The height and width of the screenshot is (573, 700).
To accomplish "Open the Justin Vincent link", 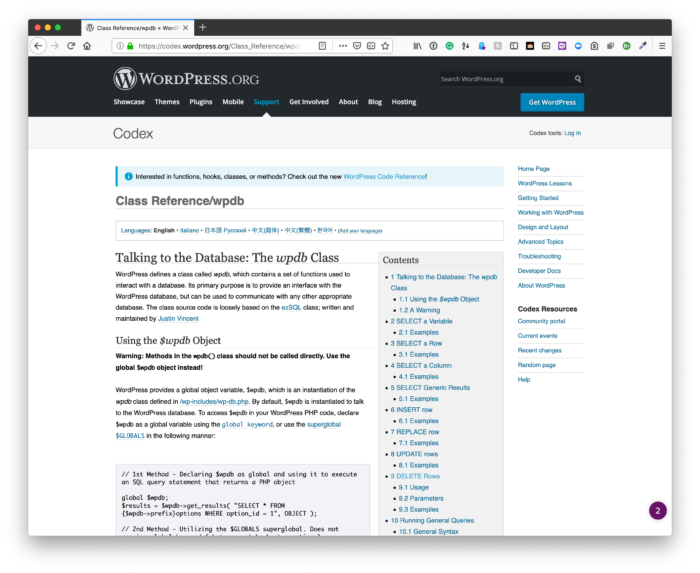I will pos(178,319).
